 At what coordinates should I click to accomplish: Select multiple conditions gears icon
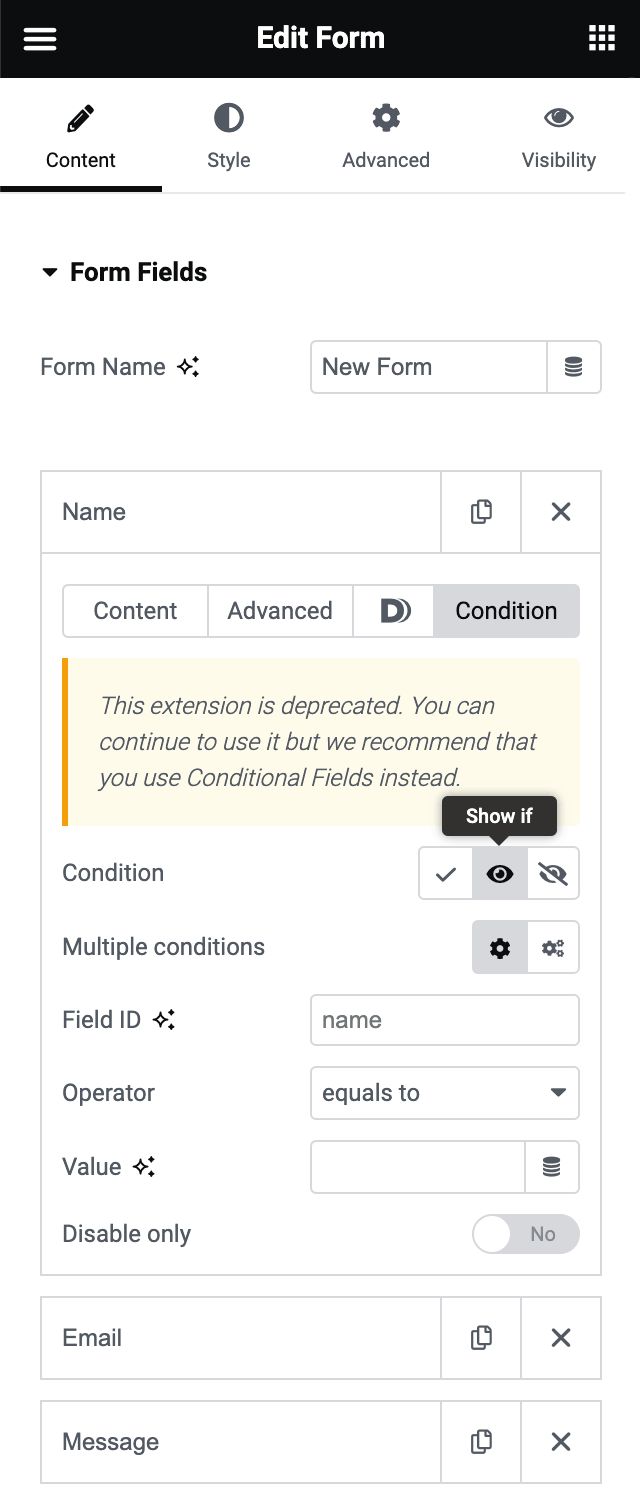point(553,947)
